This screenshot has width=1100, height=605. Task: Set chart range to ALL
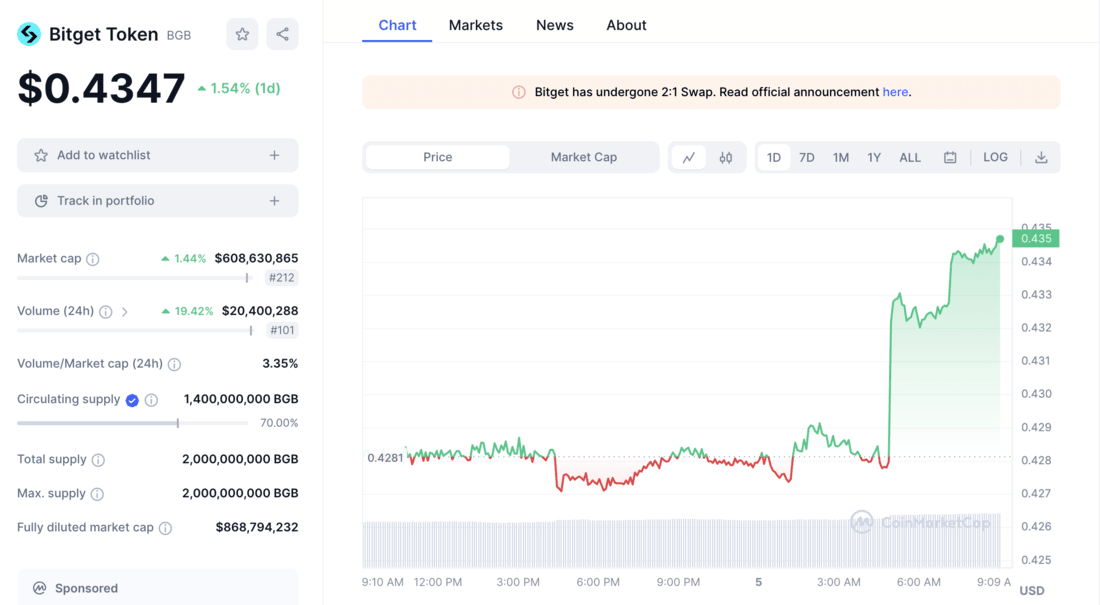point(910,157)
